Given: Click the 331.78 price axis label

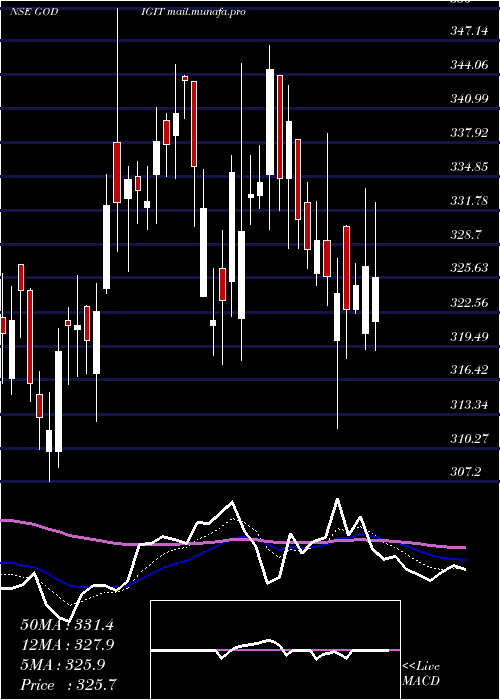Looking at the screenshot, I should pyautogui.click(x=469, y=201).
